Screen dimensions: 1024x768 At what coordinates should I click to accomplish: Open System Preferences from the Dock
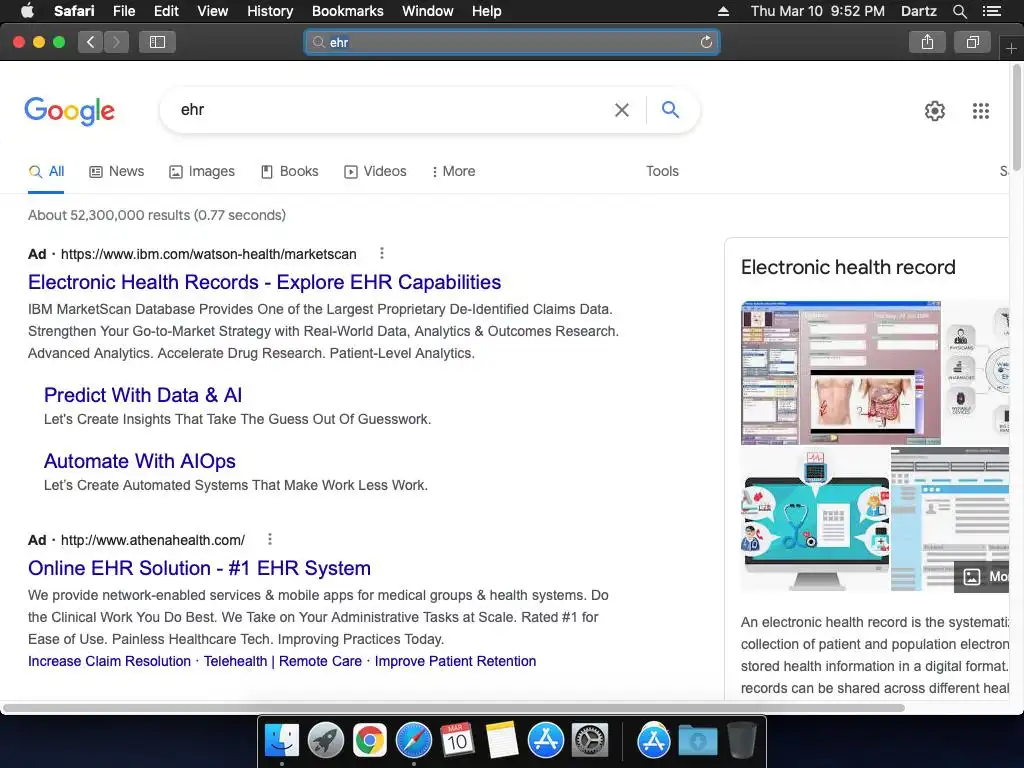(x=590, y=741)
